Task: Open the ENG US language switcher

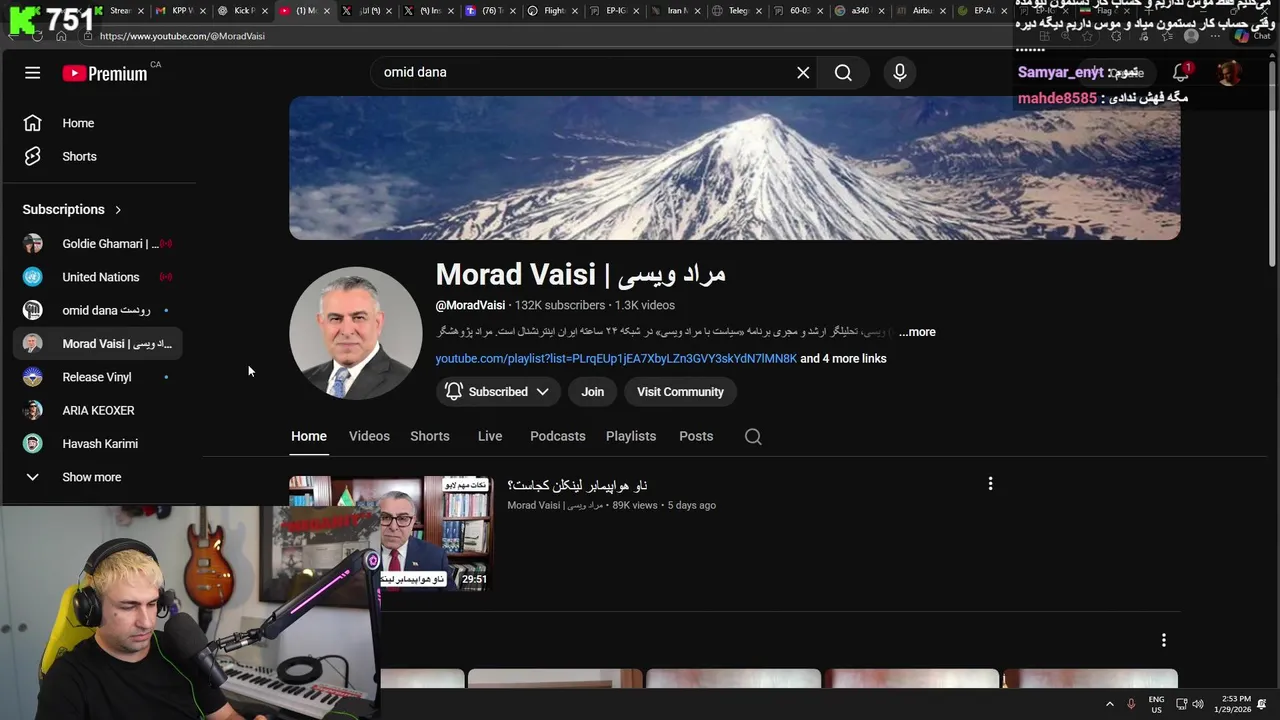Action: click(x=1156, y=704)
